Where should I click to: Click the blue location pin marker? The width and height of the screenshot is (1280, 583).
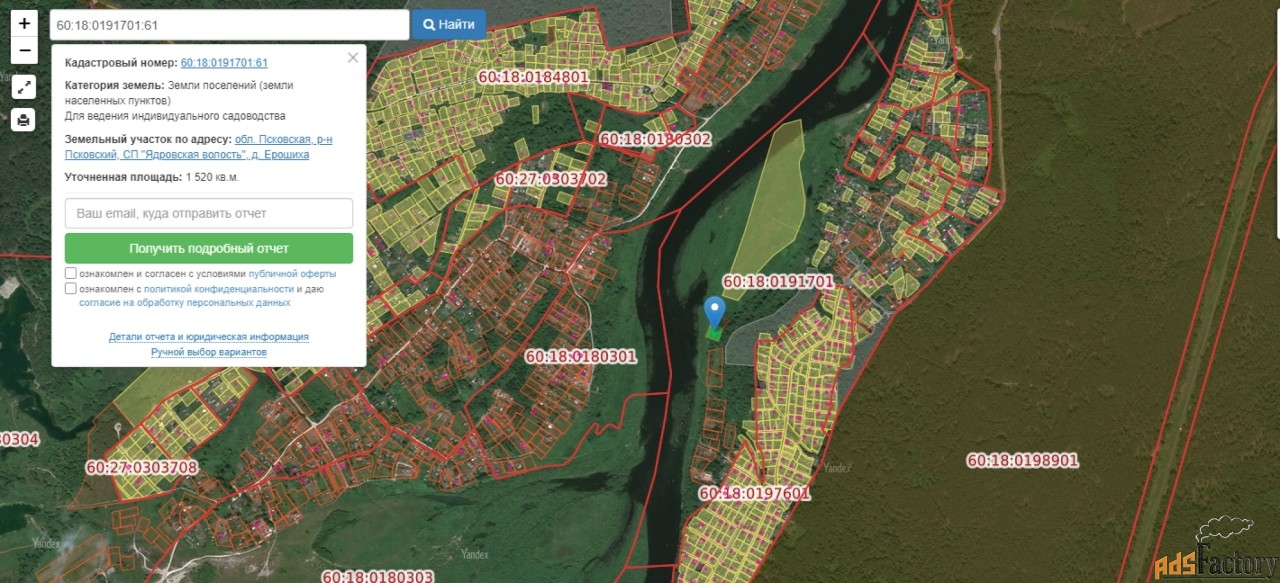[x=714, y=312]
